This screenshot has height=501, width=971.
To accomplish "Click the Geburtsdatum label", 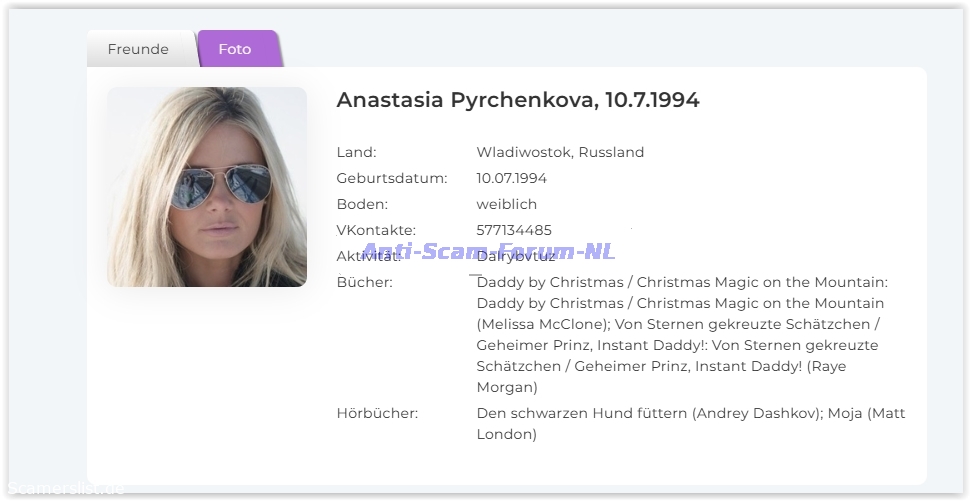I will click(x=392, y=178).
